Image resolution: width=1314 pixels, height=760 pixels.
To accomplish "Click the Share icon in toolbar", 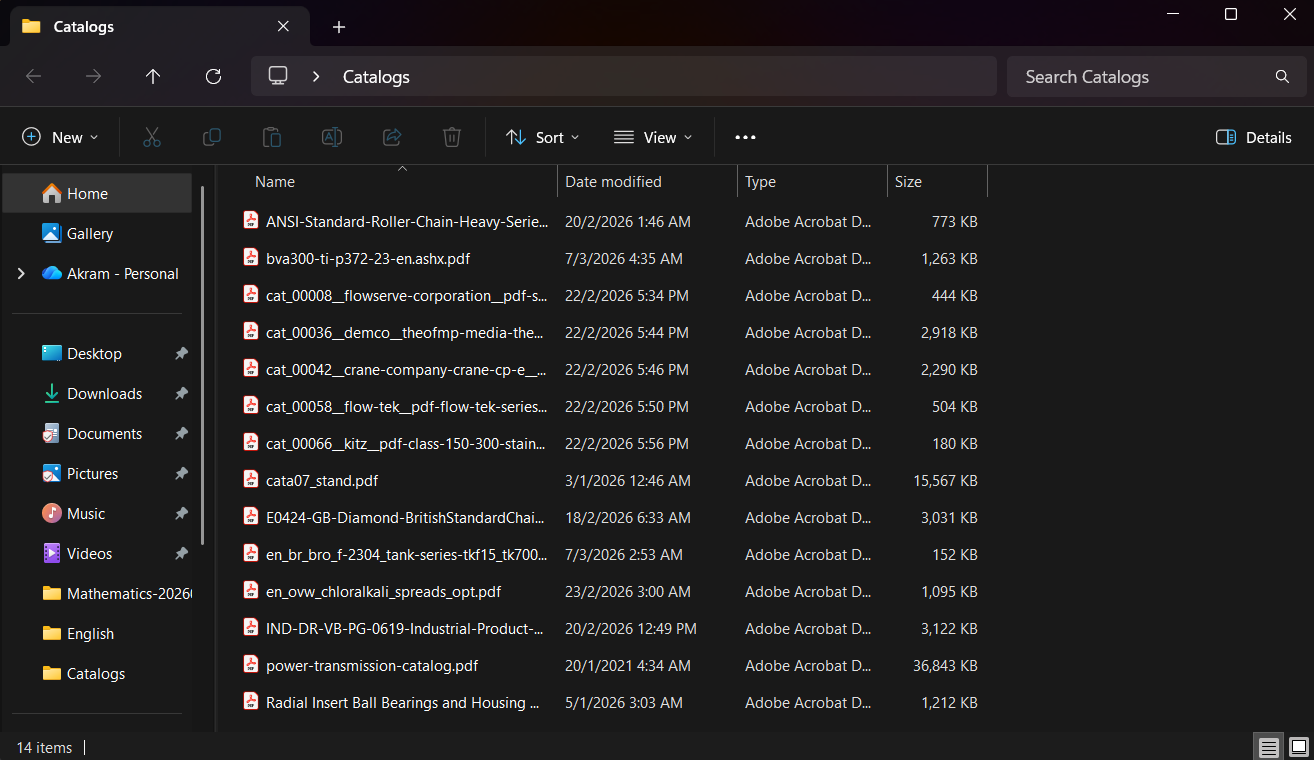I will point(392,137).
